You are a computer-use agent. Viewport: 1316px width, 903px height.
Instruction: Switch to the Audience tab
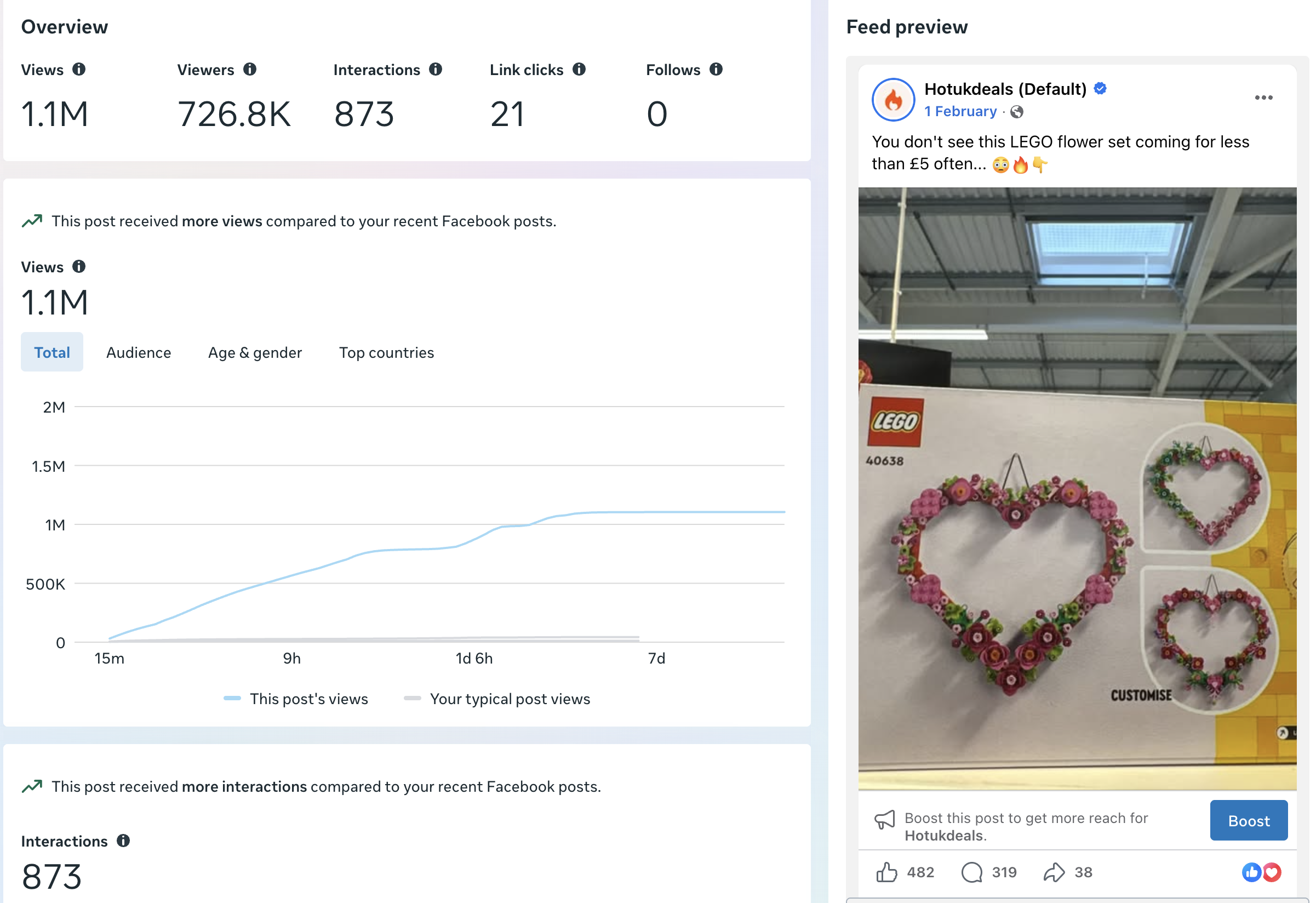[x=139, y=352]
